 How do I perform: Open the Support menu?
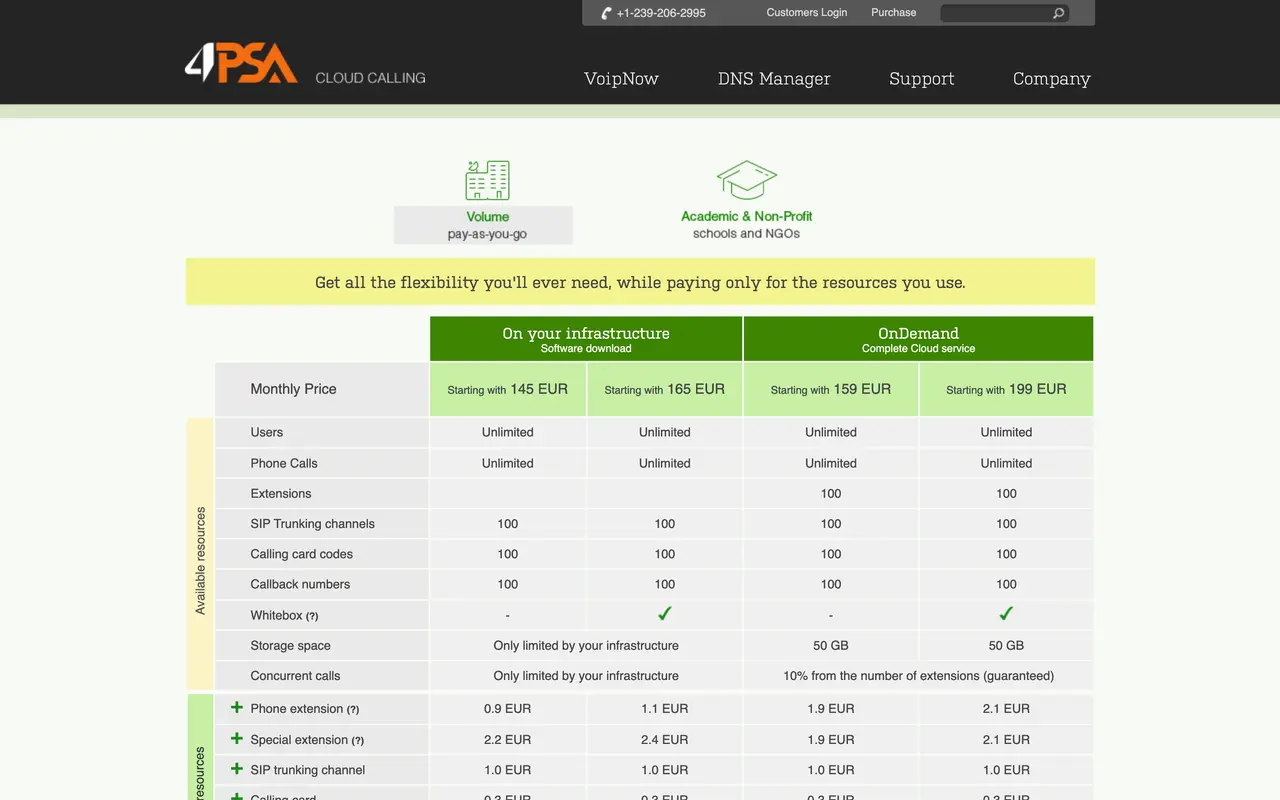[x=922, y=78]
